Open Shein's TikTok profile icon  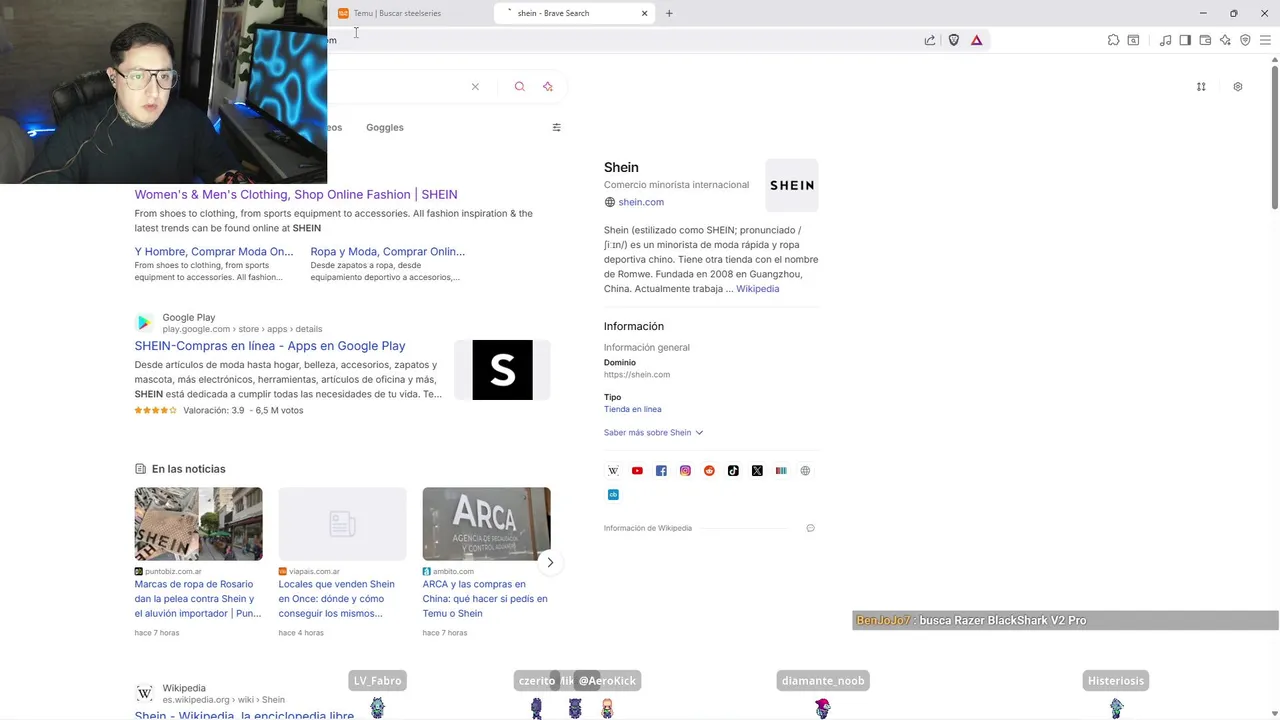coord(733,471)
